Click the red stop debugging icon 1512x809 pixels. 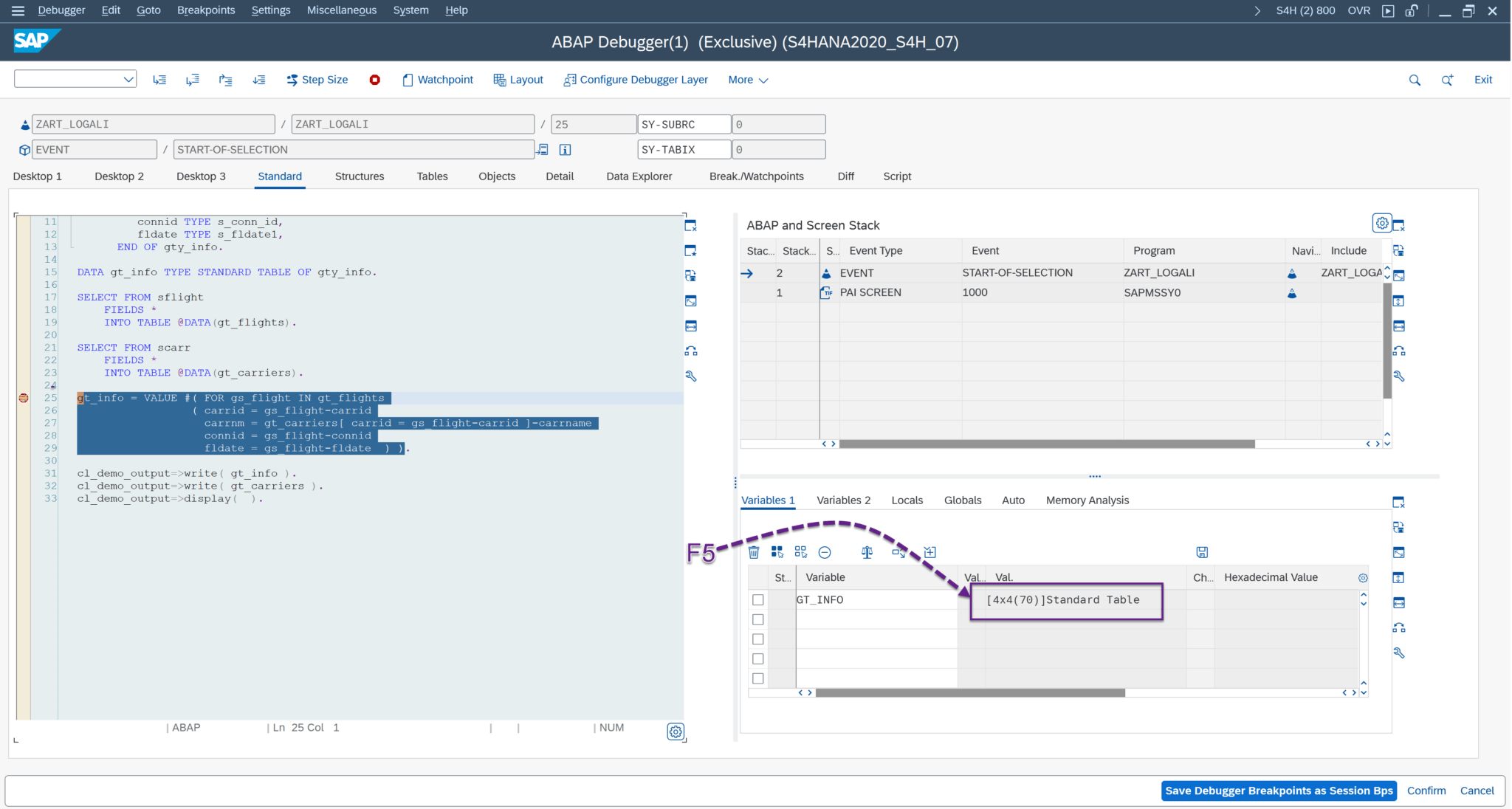pos(375,79)
